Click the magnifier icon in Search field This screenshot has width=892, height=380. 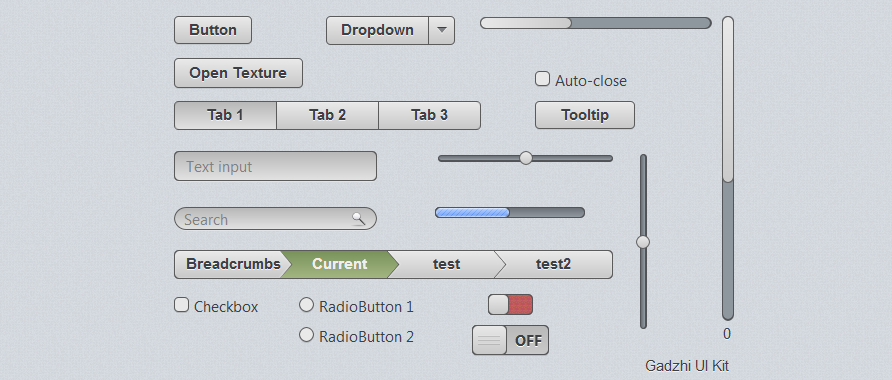coord(358,218)
